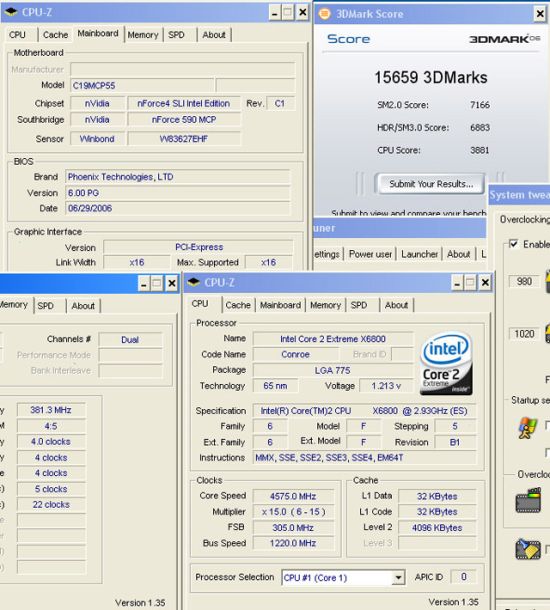
Task: Click the Instructions MMX, SSE list field
Action: coord(365,458)
